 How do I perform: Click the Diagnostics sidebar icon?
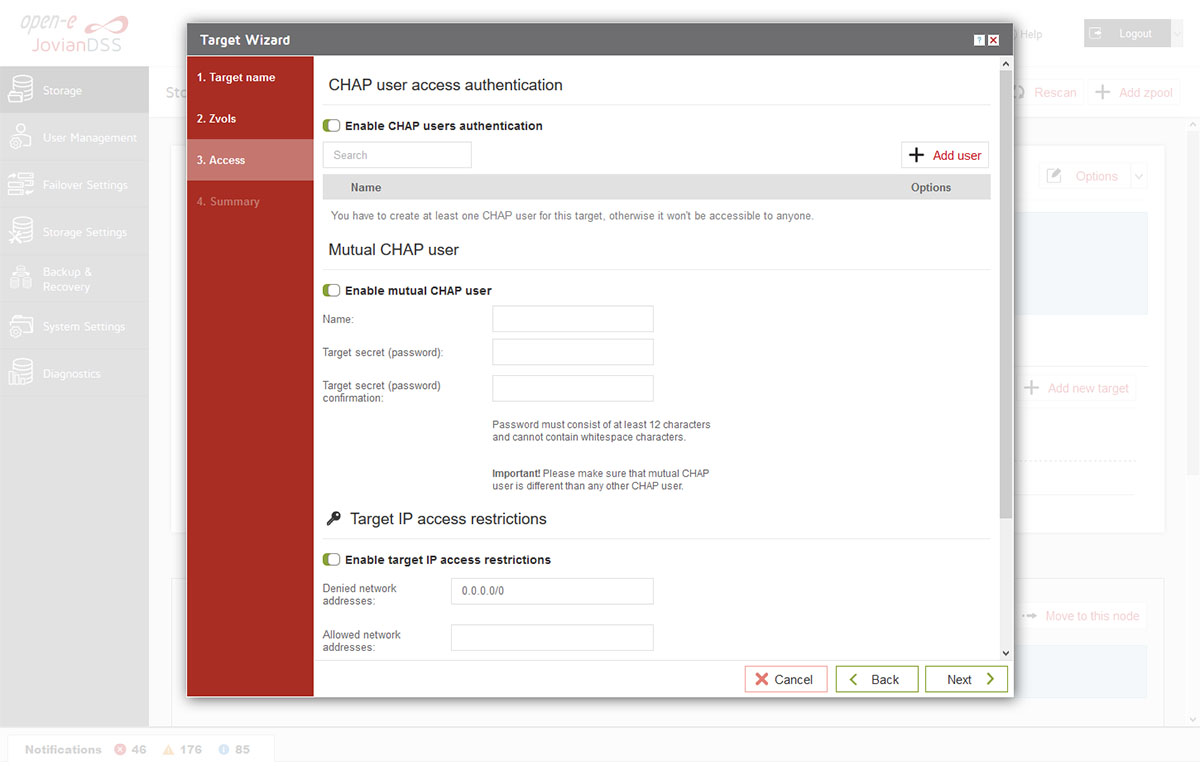click(x=20, y=373)
